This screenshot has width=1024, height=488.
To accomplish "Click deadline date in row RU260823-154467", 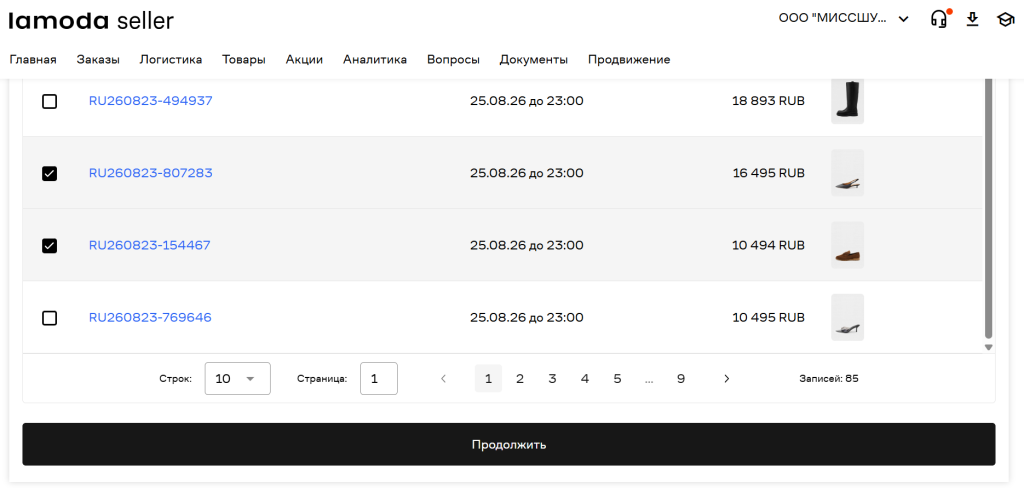I will pos(526,246).
